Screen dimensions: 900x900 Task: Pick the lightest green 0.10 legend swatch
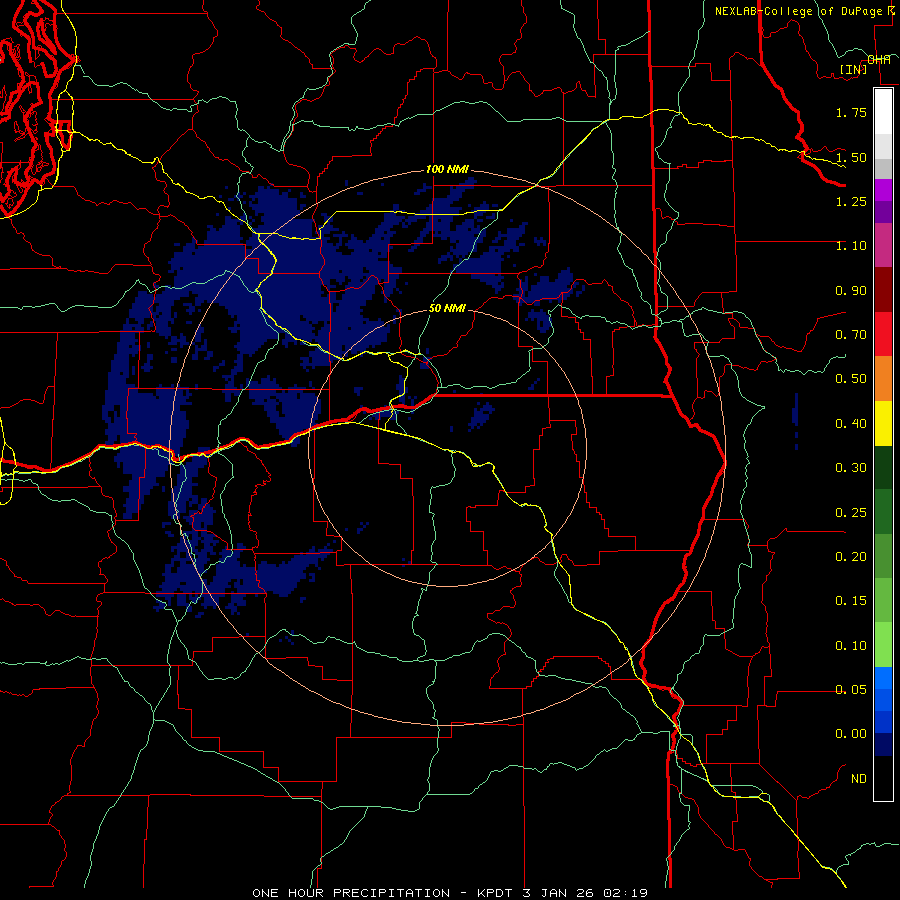pyautogui.click(x=883, y=645)
